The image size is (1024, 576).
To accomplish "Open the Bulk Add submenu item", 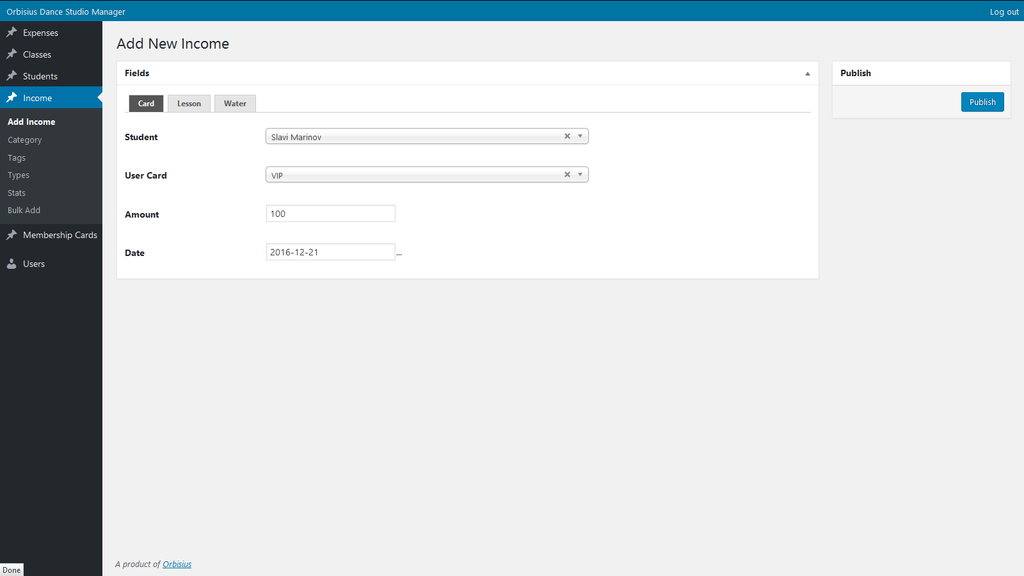I will click(x=24, y=210).
